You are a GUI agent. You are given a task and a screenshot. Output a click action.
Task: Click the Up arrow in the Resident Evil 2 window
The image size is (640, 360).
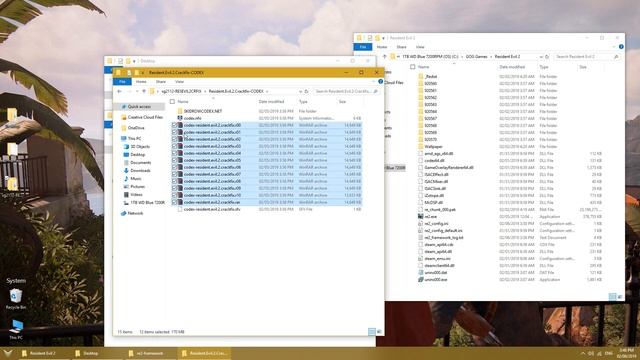click(x=384, y=57)
